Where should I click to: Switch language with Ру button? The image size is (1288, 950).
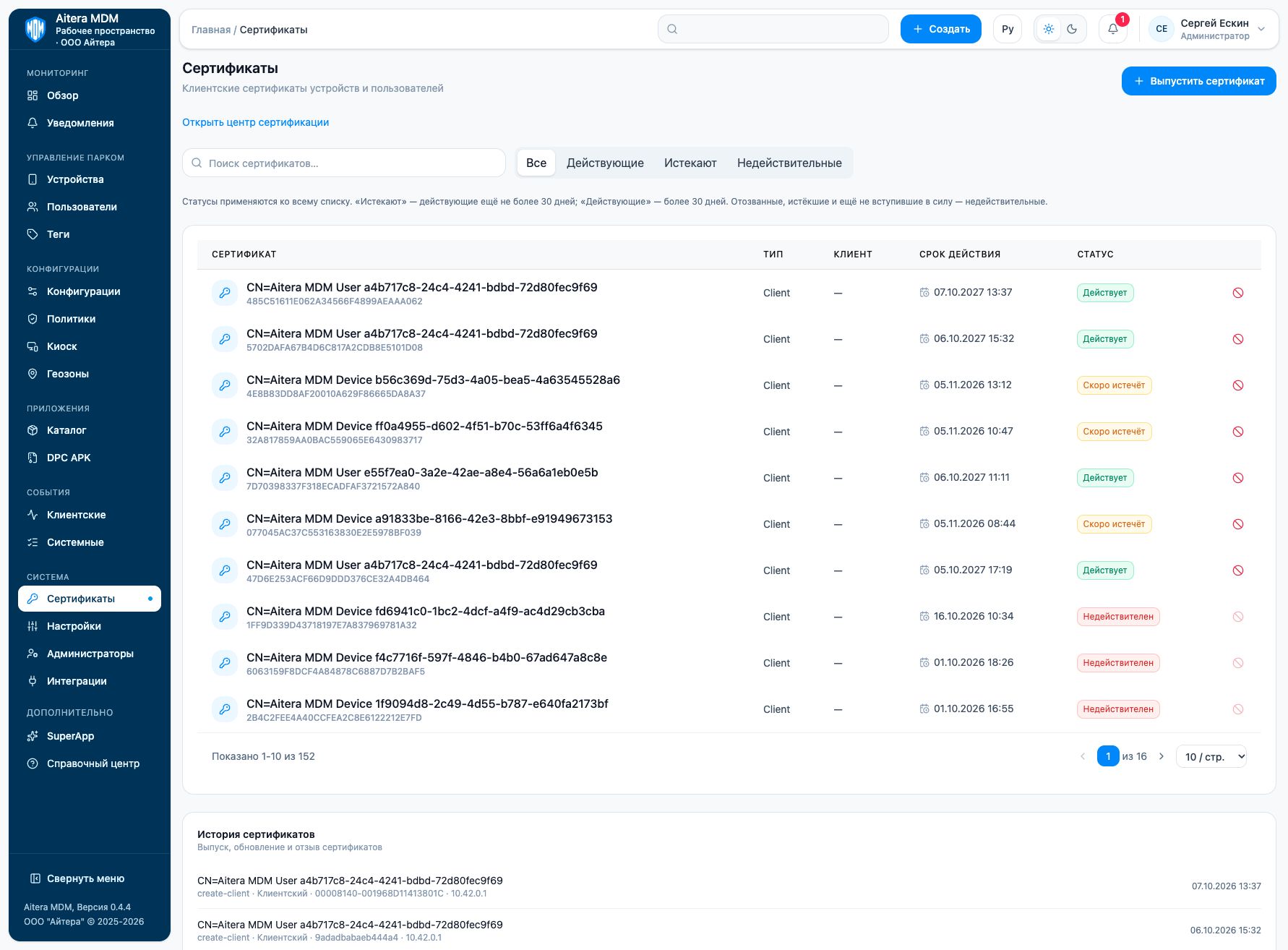pyautogui.click(x=1008, y=29)
